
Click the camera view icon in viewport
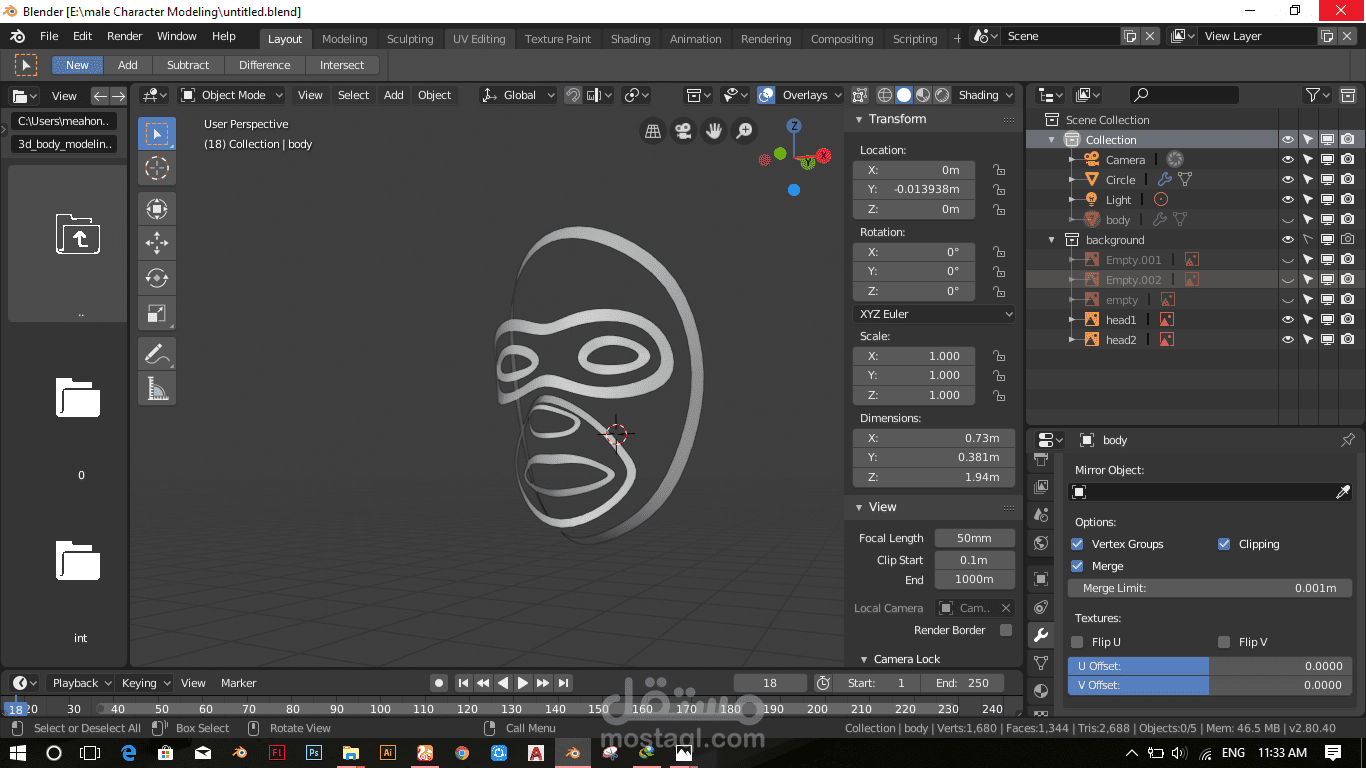(683, 131)
